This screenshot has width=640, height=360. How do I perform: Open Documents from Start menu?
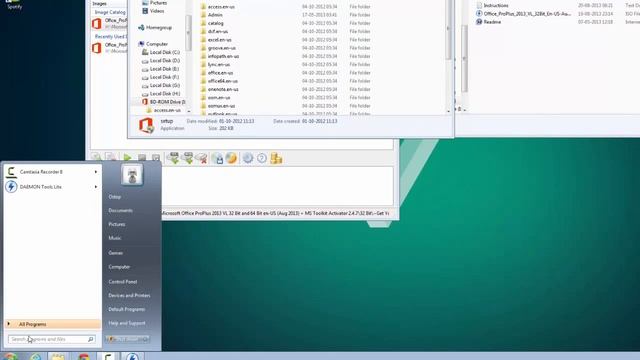tap(120, 211)
